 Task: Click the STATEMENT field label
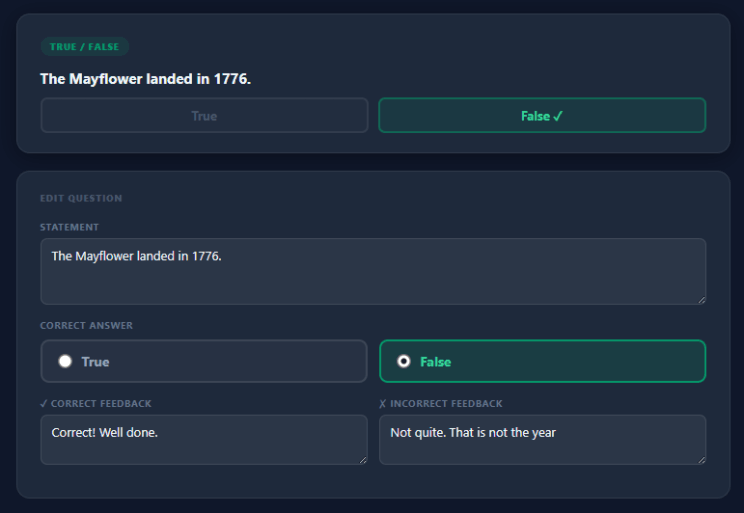point(69,227)
